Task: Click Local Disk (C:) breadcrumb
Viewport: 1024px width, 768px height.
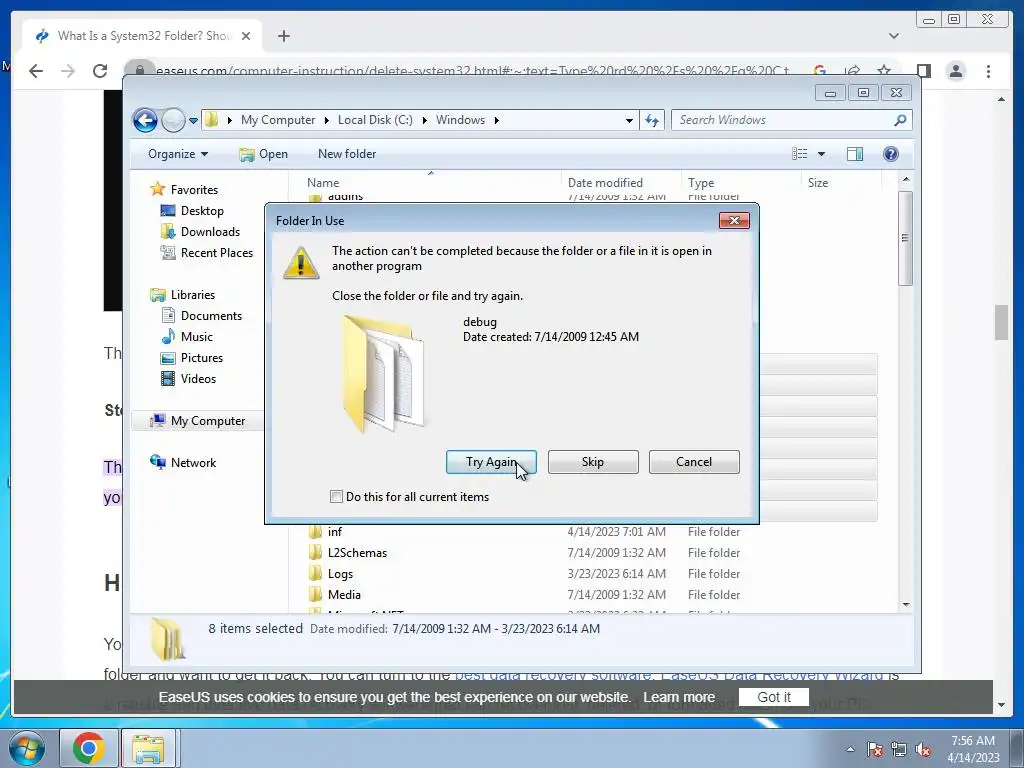Action: pyautogui.click(x=375, y=120)
